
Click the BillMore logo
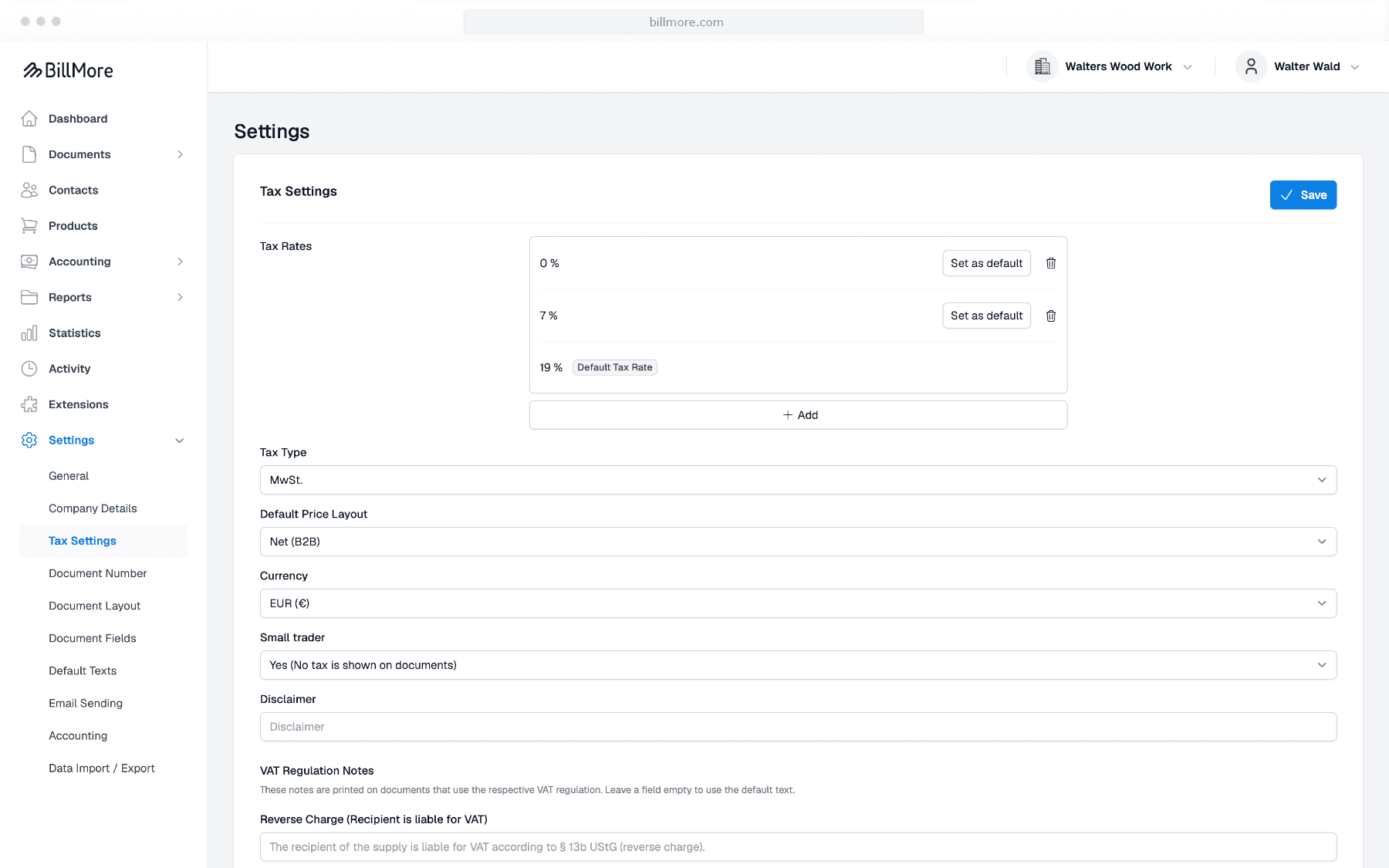68,70
